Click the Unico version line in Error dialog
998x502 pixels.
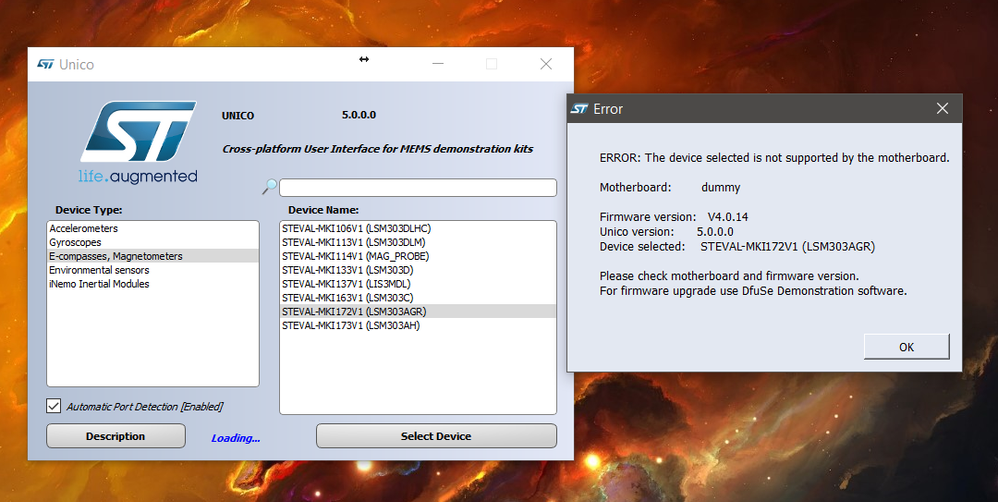pos(666,232)
